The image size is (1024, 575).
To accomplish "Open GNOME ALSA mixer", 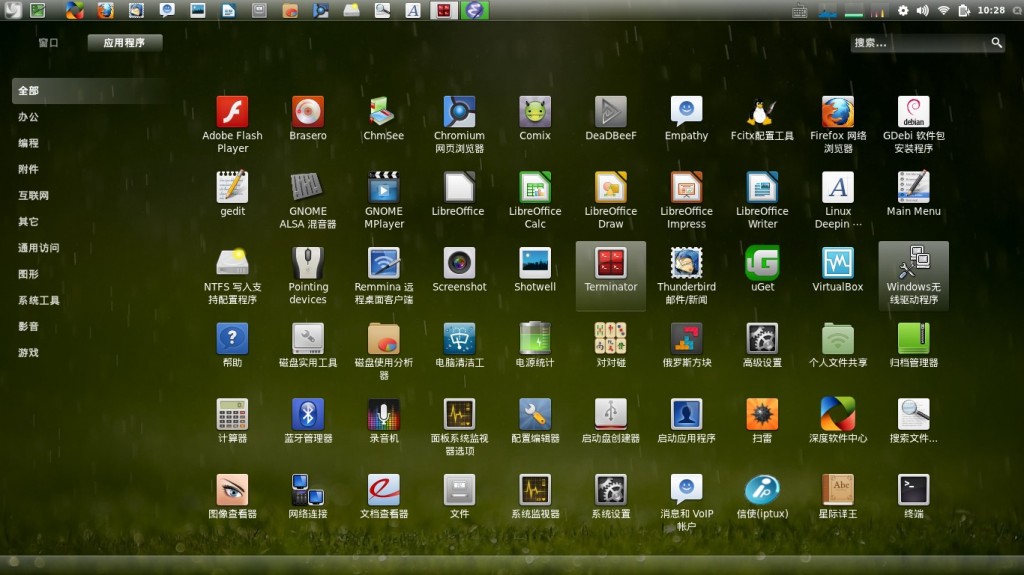I will click(308, 200).
